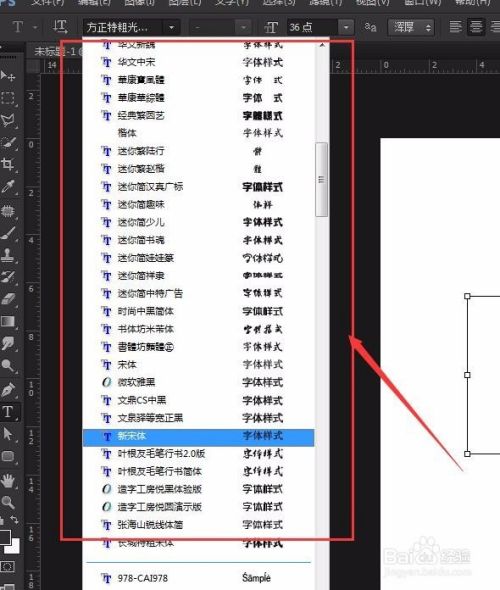Select the Eyedropper tool
This screenshot has height=590, width=500.
8,187
